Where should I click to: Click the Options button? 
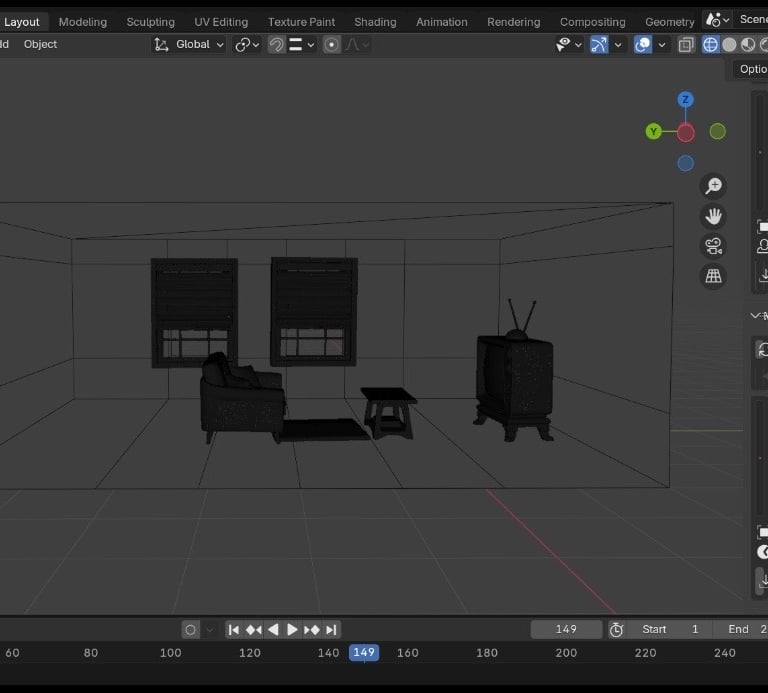pos(752,69)
